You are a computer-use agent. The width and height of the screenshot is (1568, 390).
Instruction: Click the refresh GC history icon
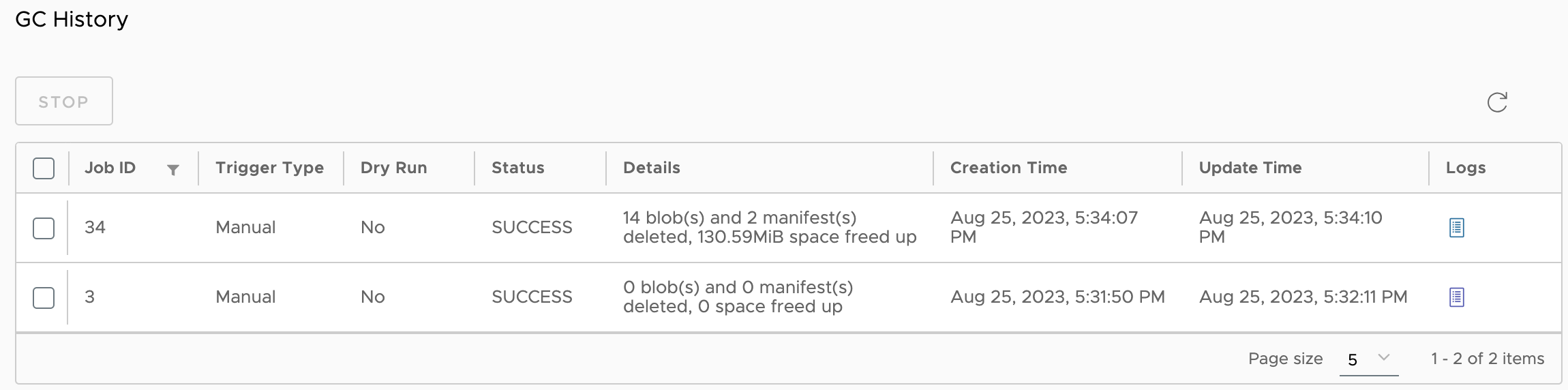point(1497,102)
